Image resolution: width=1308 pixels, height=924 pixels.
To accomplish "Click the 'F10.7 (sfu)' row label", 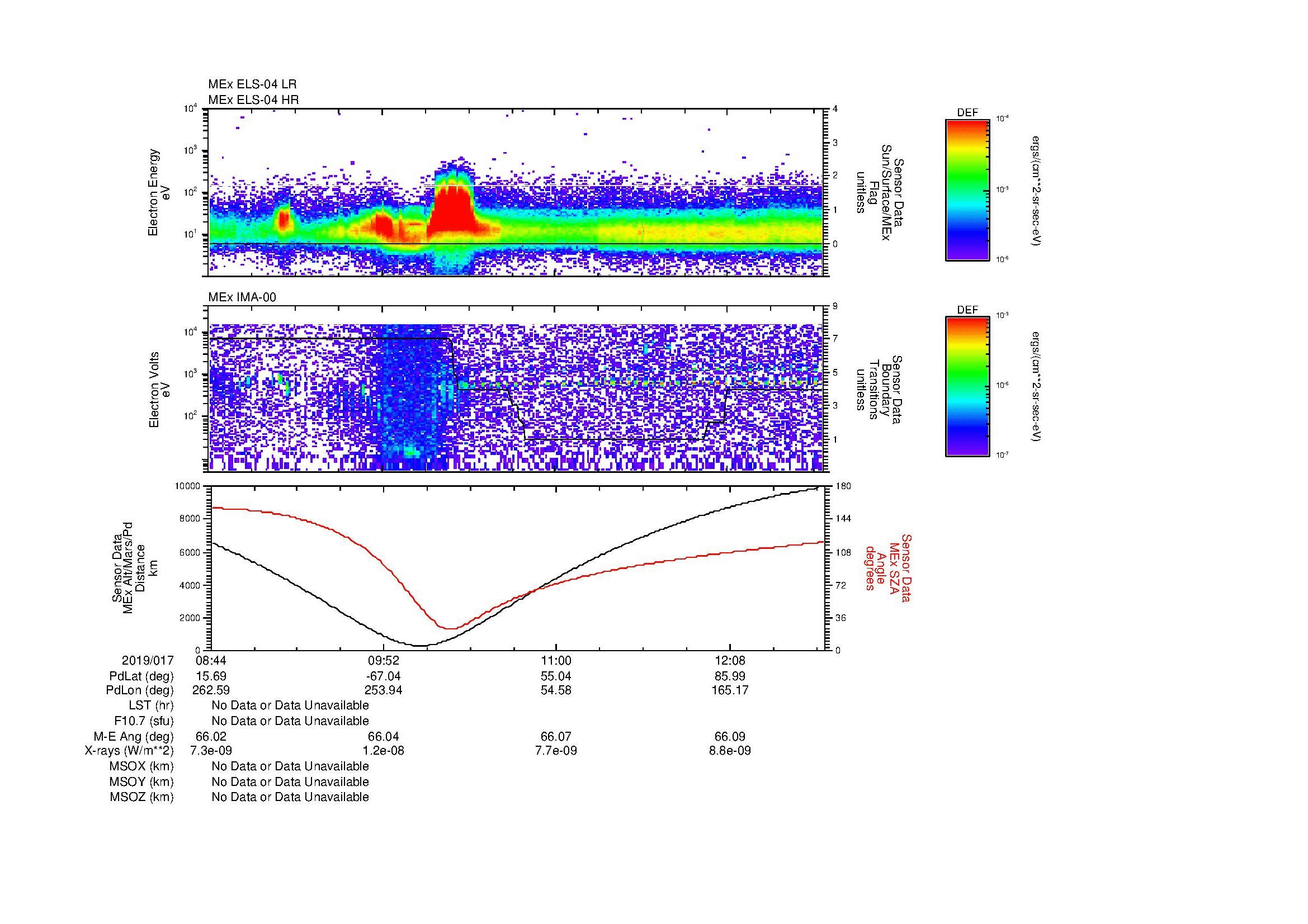I will (x=144, y=721).
